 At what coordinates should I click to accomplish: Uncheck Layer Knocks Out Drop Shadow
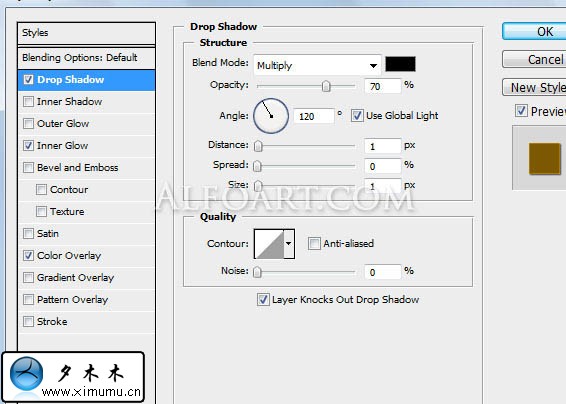click(x=263, y=299)
